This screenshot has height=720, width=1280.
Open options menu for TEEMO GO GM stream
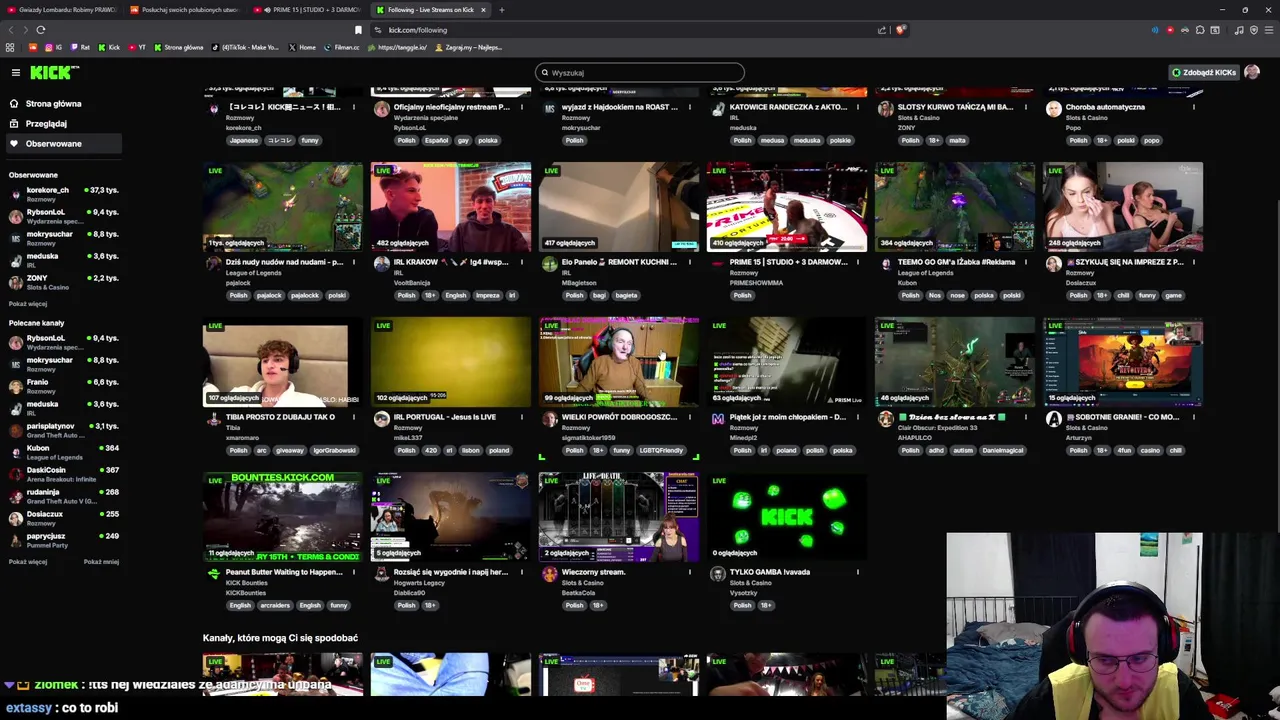coord(1025,262)
